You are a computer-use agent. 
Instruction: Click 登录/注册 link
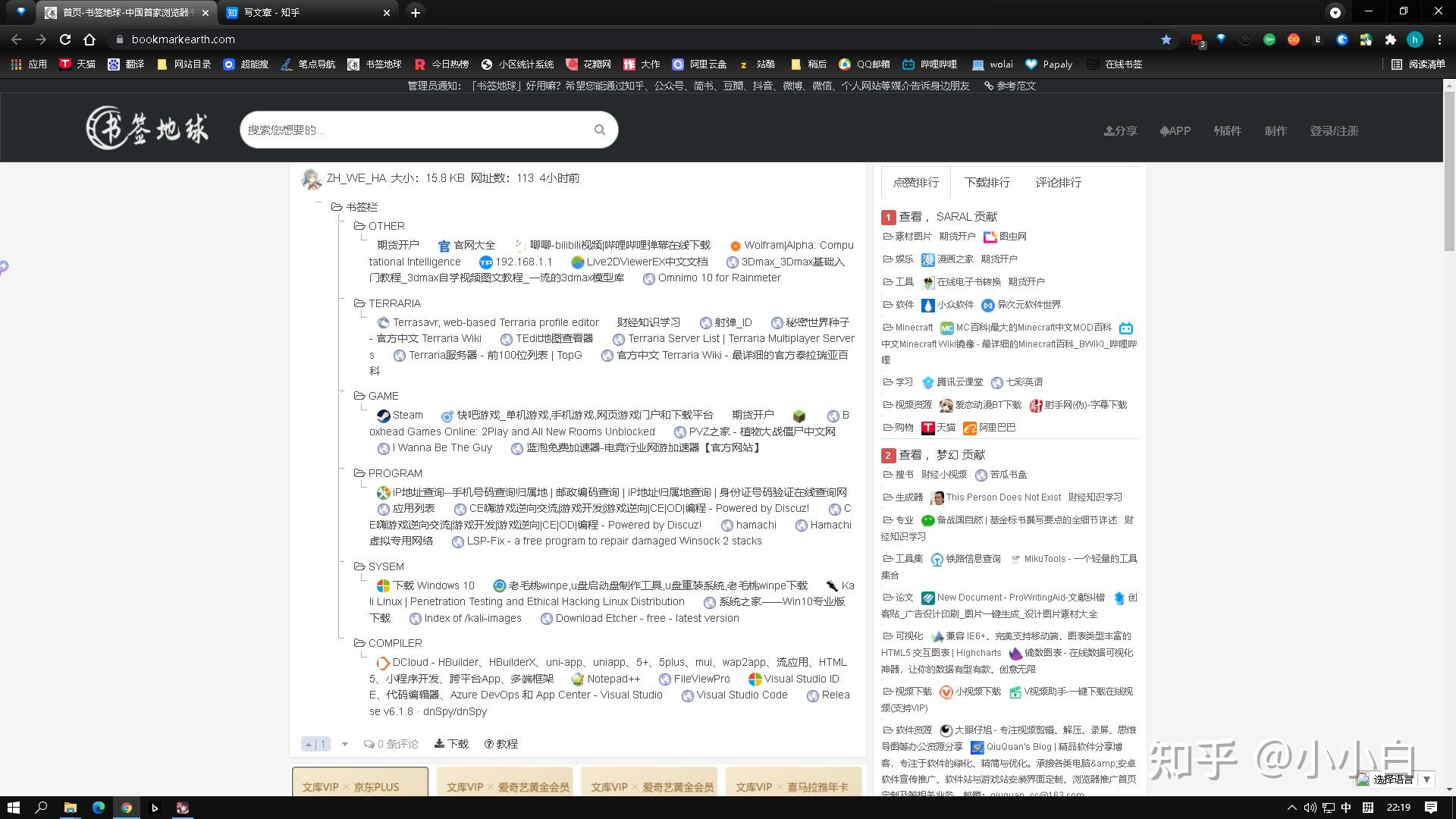1334,131
